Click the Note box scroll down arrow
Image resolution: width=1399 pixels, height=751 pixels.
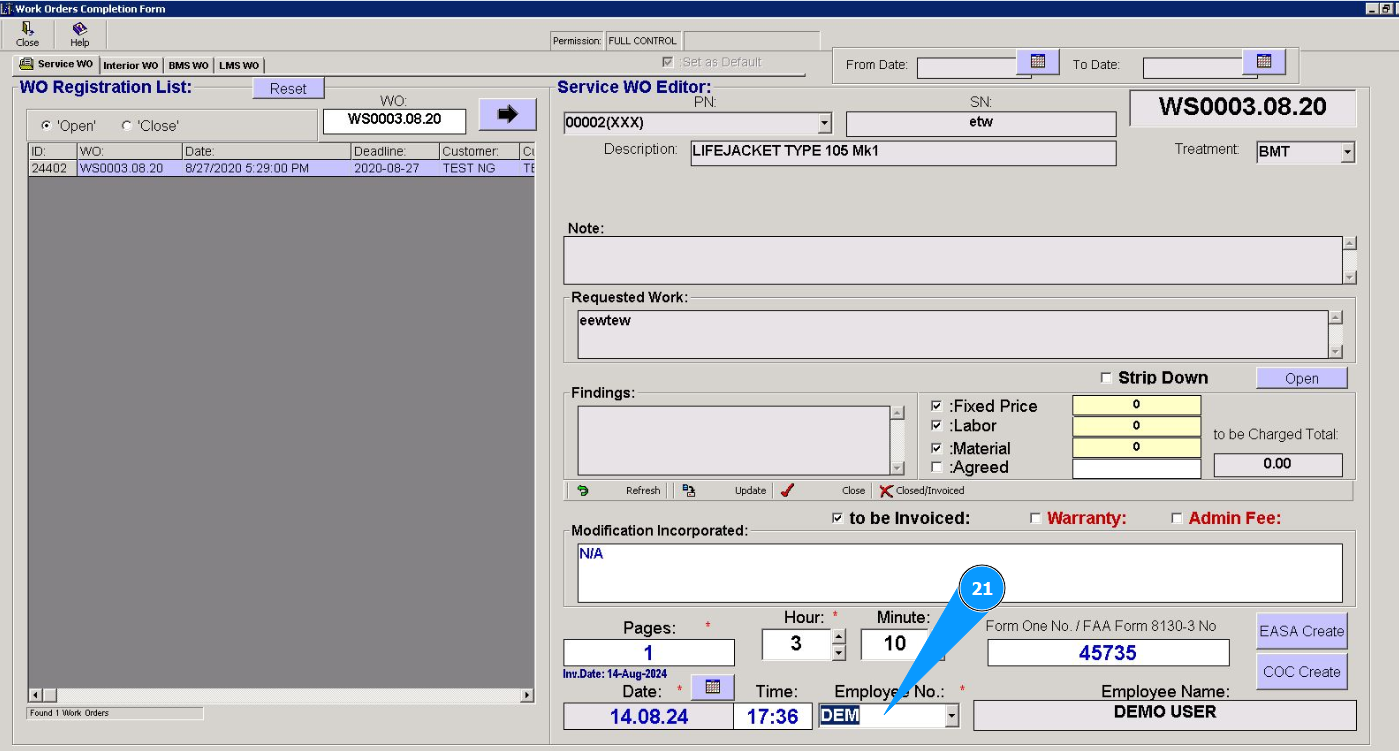point(1350,277)
